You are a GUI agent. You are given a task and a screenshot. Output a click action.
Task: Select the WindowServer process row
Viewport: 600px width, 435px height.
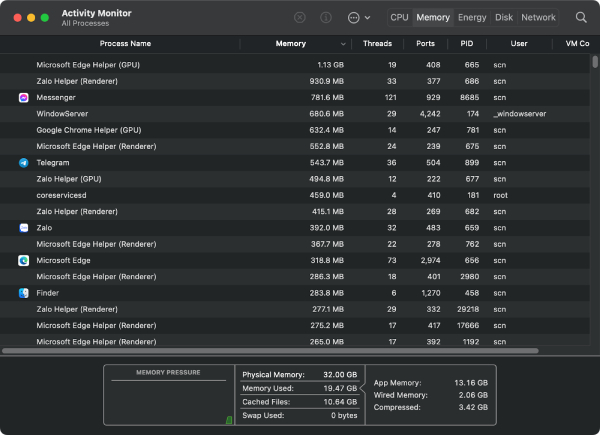295,114
